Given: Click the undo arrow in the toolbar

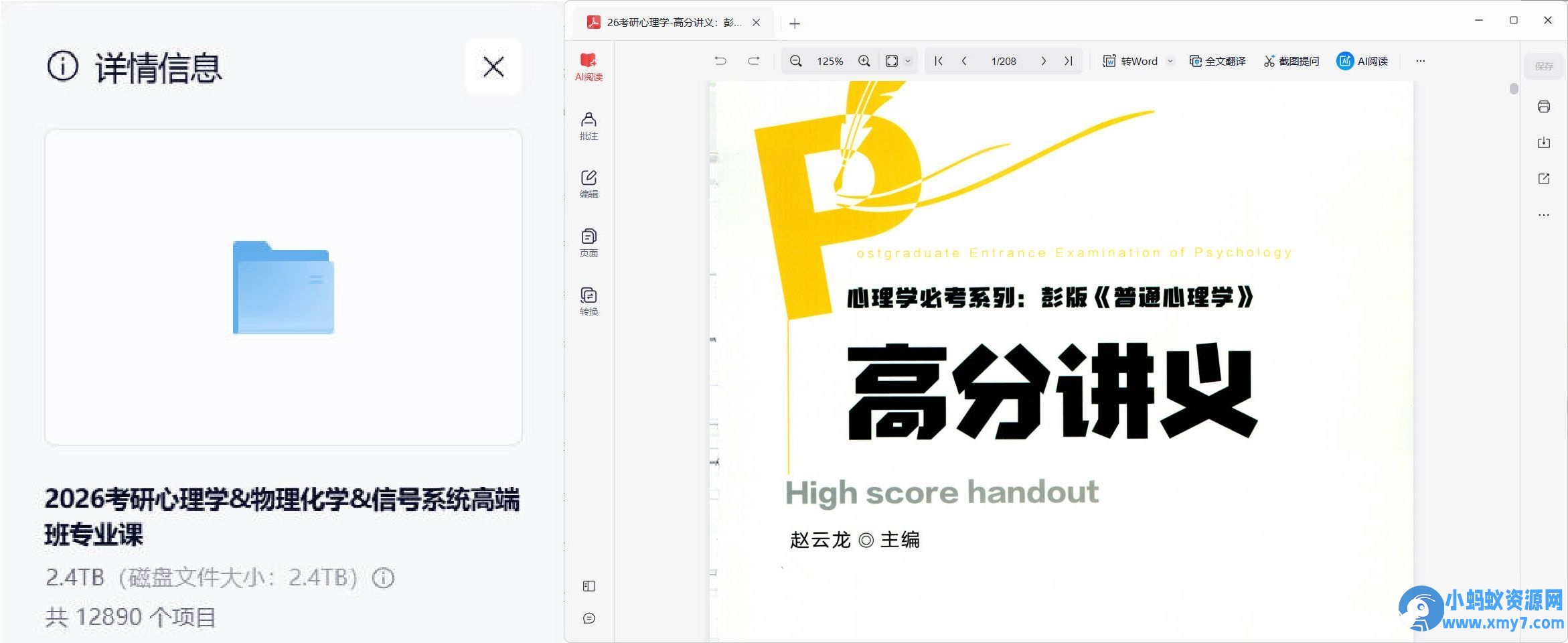Looking at the screenshot, I should point(720,60).
